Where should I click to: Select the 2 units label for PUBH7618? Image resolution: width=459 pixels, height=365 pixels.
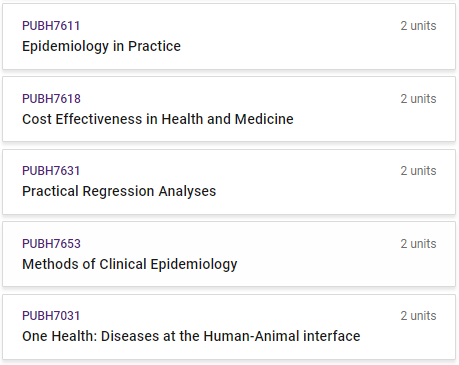tap(418, 99)
